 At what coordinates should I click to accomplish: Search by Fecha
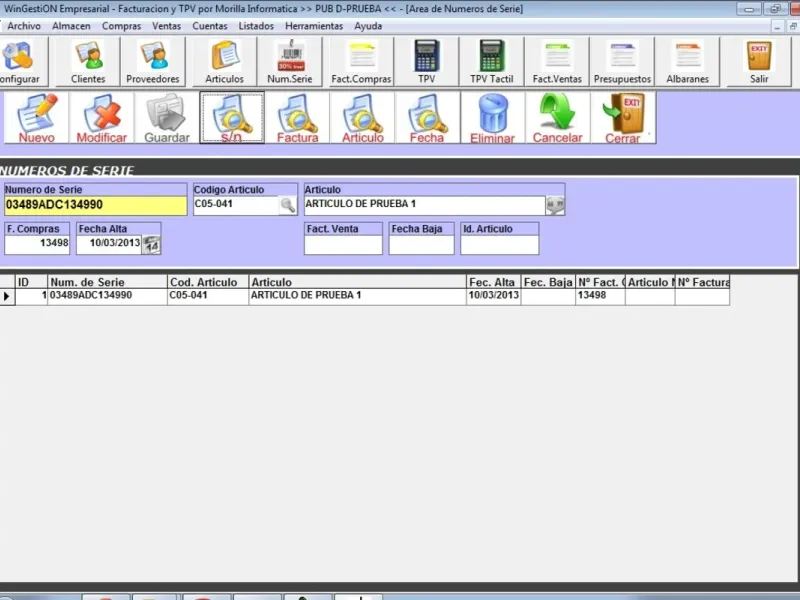point(428,118)
